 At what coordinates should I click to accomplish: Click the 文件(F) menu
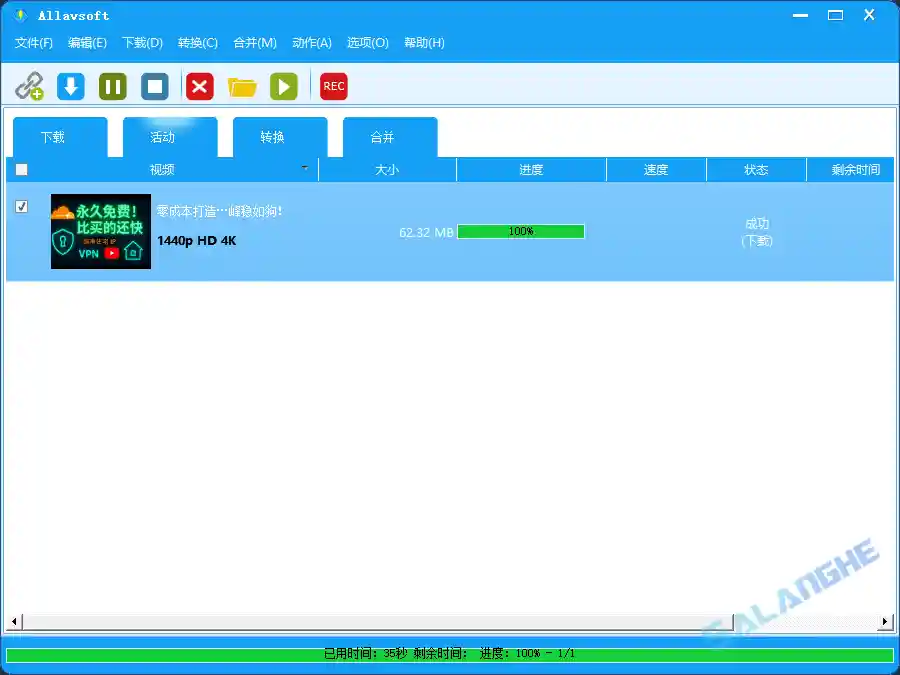pos(33,43)
